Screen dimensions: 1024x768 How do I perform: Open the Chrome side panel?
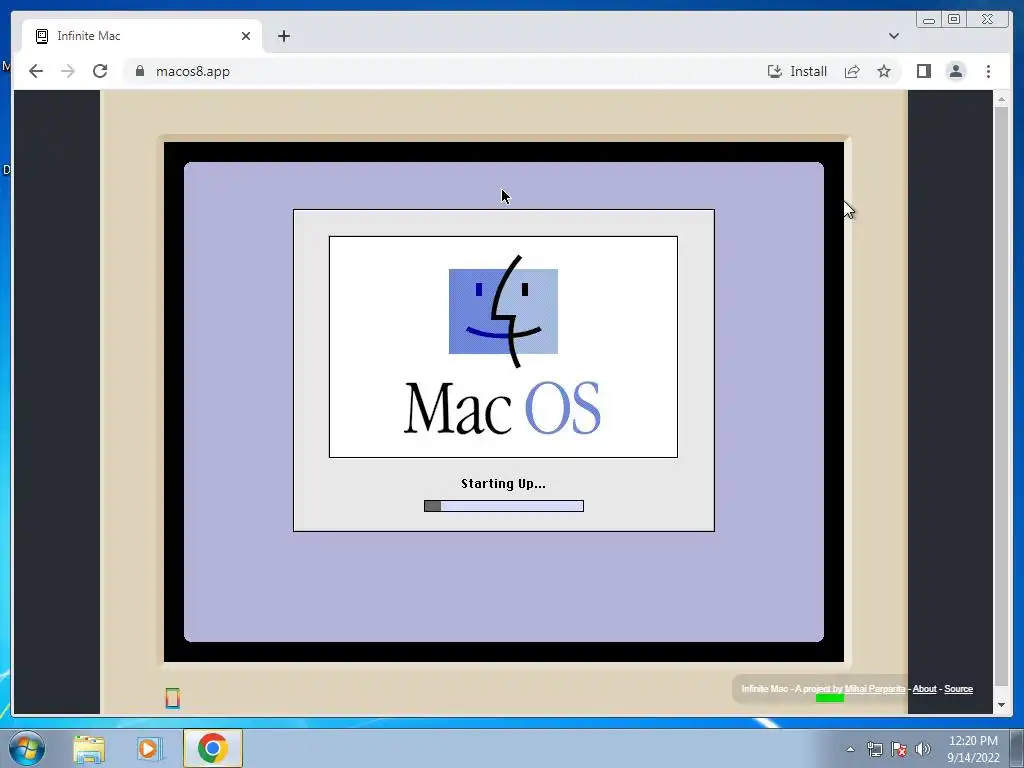point(923,71)
